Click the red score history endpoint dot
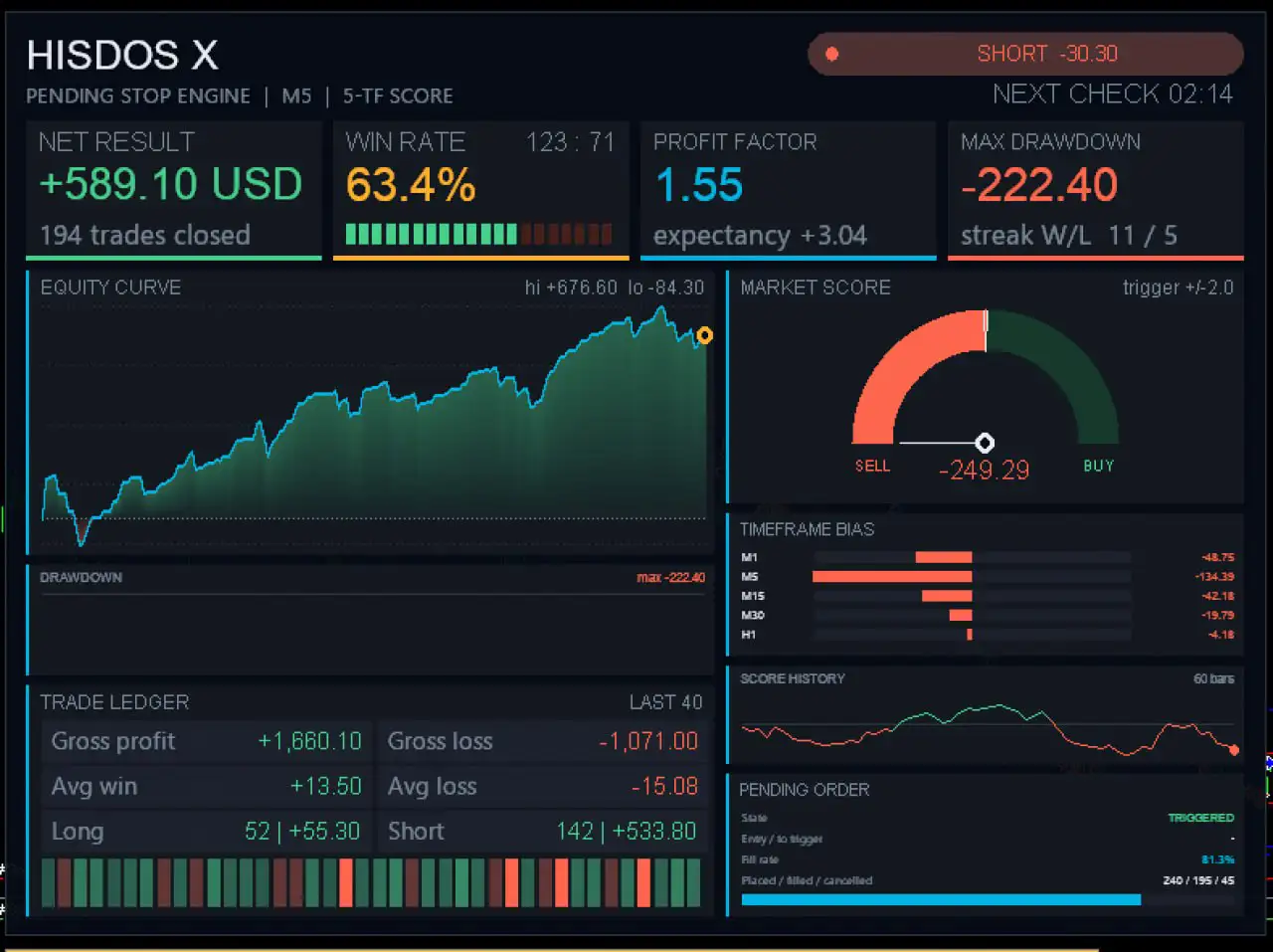1273x952 pixels. 1234,750
